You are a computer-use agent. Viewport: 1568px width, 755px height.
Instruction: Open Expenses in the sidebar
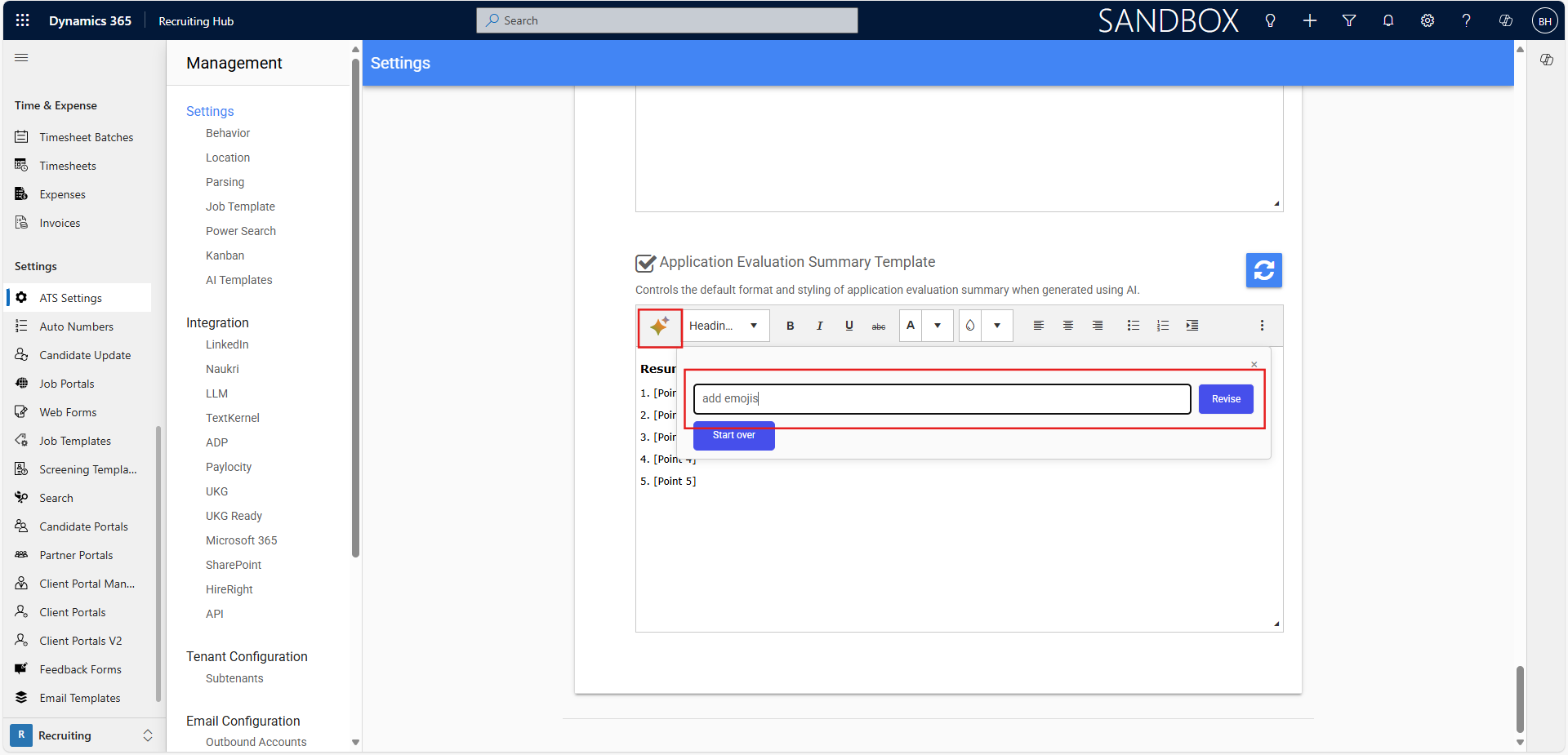click(62, 194)
